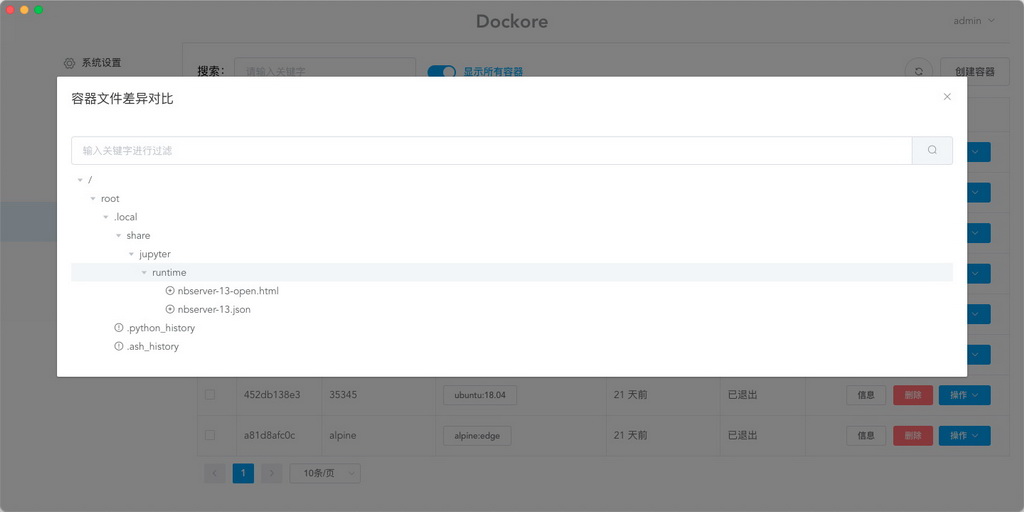The height and width of the screenshot is (512, 1024).
Task: Select the runtime folder label
Action: coord(169,272)
